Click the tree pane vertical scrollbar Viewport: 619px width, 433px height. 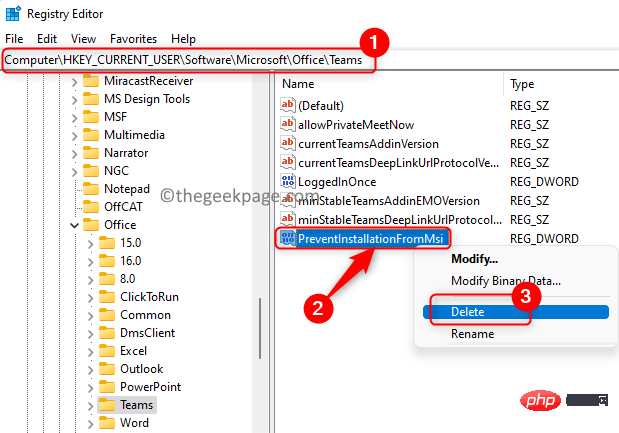(x=260, y=328)
